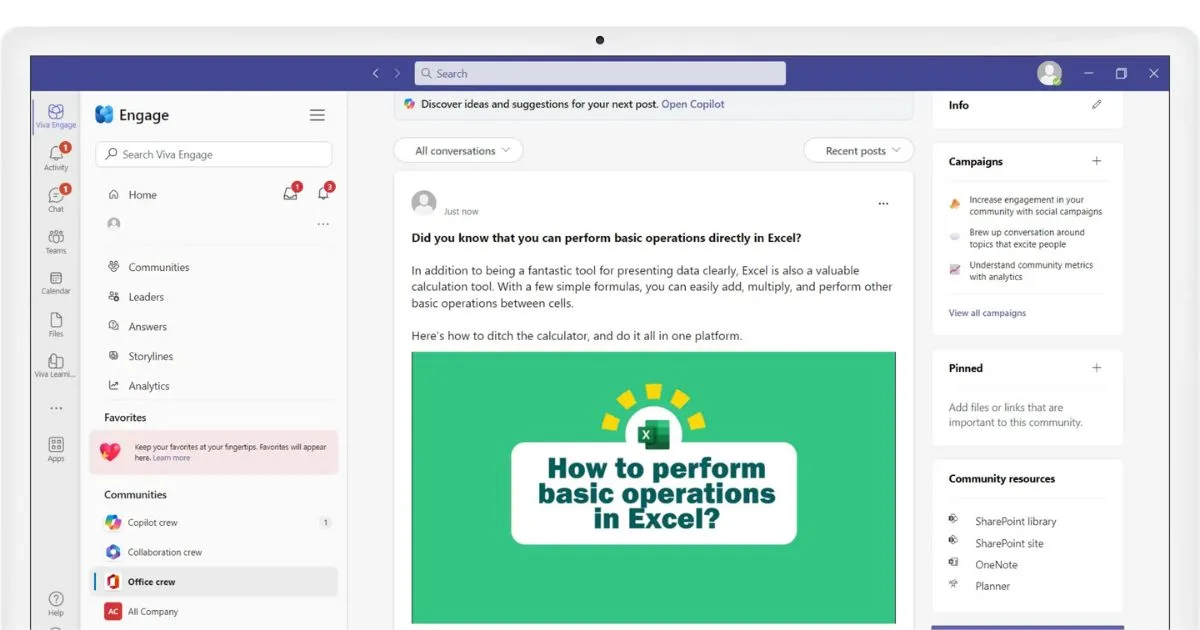Viewport: 1200px width, 630px height.
Task: Click the View all campaigns link
Action: coord(987,313)
